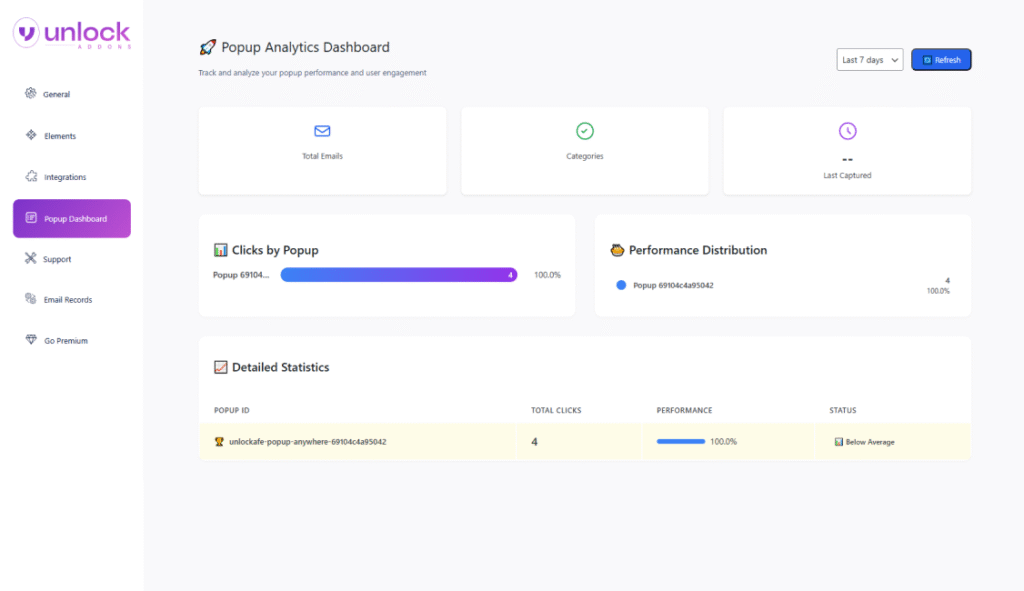Click the Support tools icon
Viewport: 1024px width, 591px height.
coord(31,259)
